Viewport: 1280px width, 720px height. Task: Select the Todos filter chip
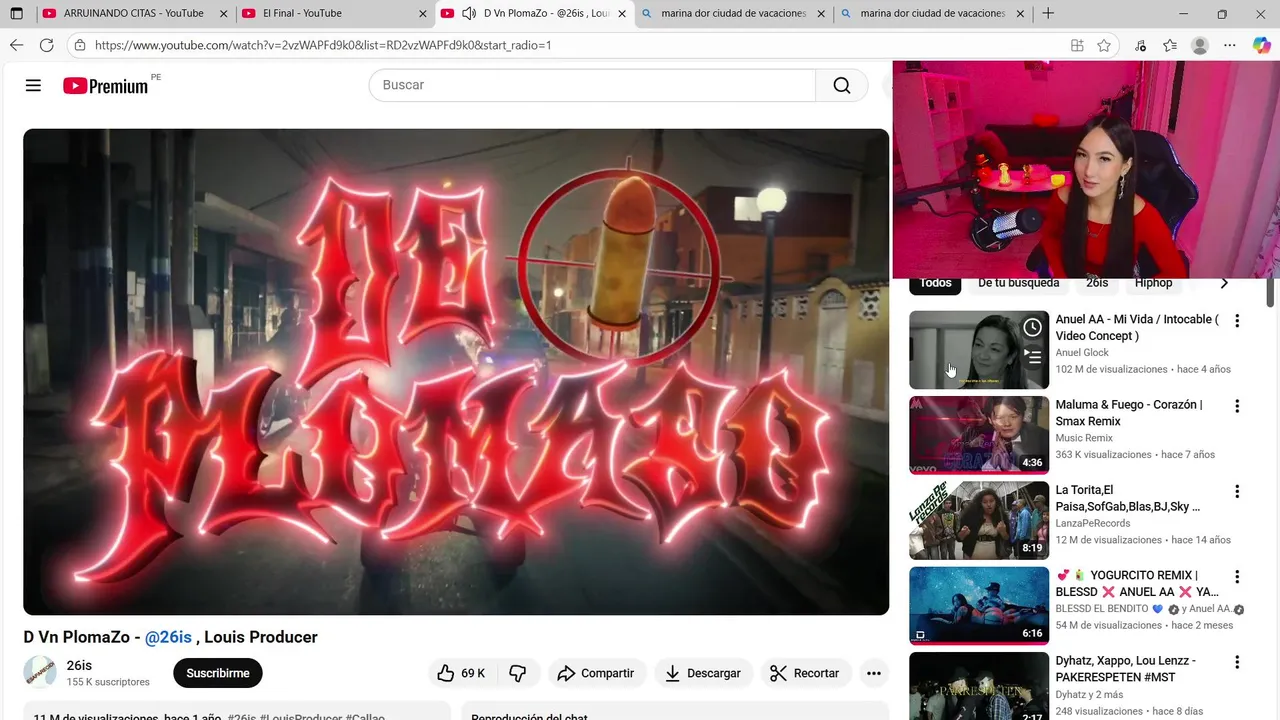click(936, 283)
